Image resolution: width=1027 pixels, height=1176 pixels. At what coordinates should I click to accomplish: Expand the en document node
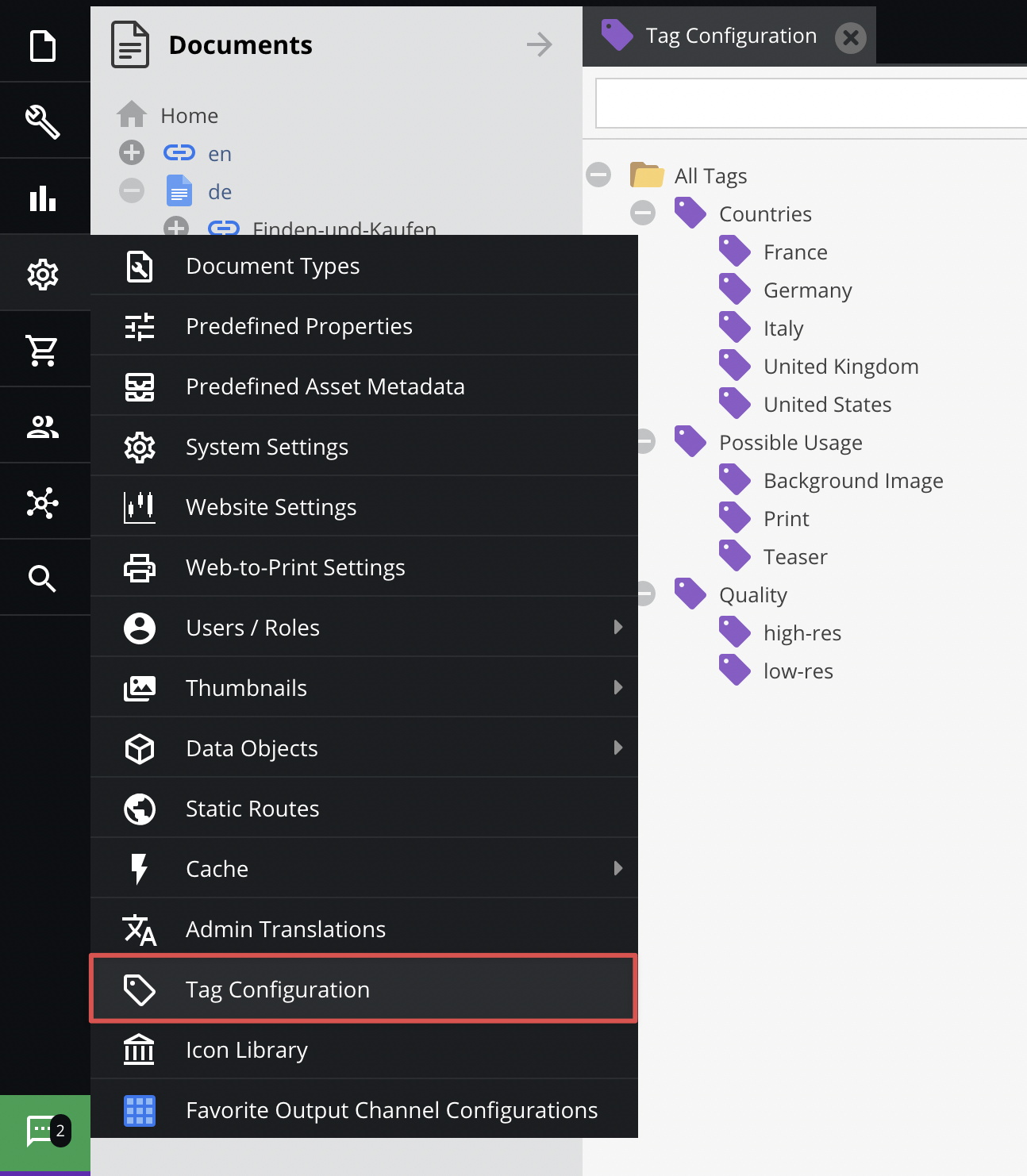[x=132, y=152]
